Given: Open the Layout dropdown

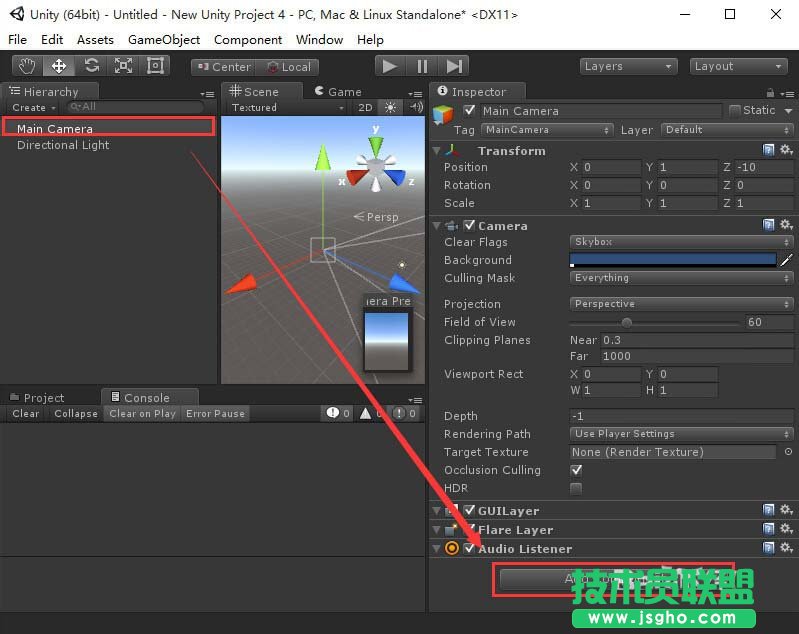Looking at the screenshot, I should 738,66.
